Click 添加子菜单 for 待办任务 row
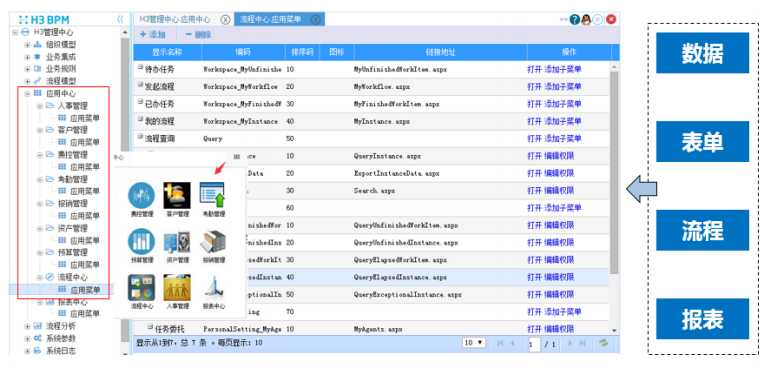769x369 pixels. coord(563,69)
